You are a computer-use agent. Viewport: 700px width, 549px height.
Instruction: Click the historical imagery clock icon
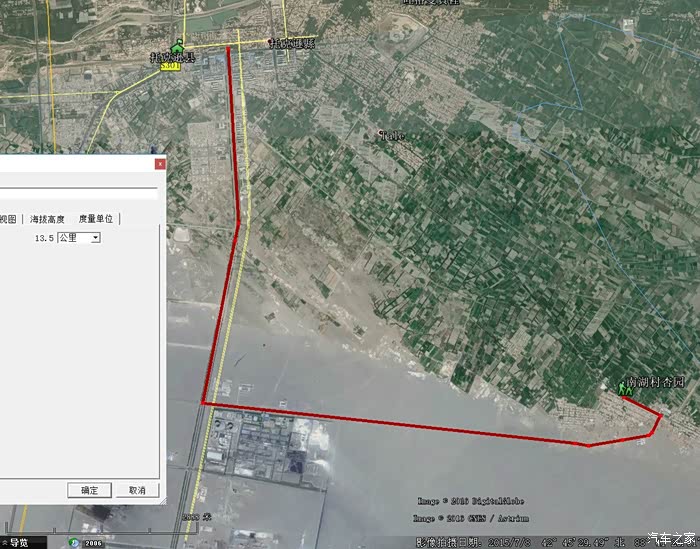74,542
